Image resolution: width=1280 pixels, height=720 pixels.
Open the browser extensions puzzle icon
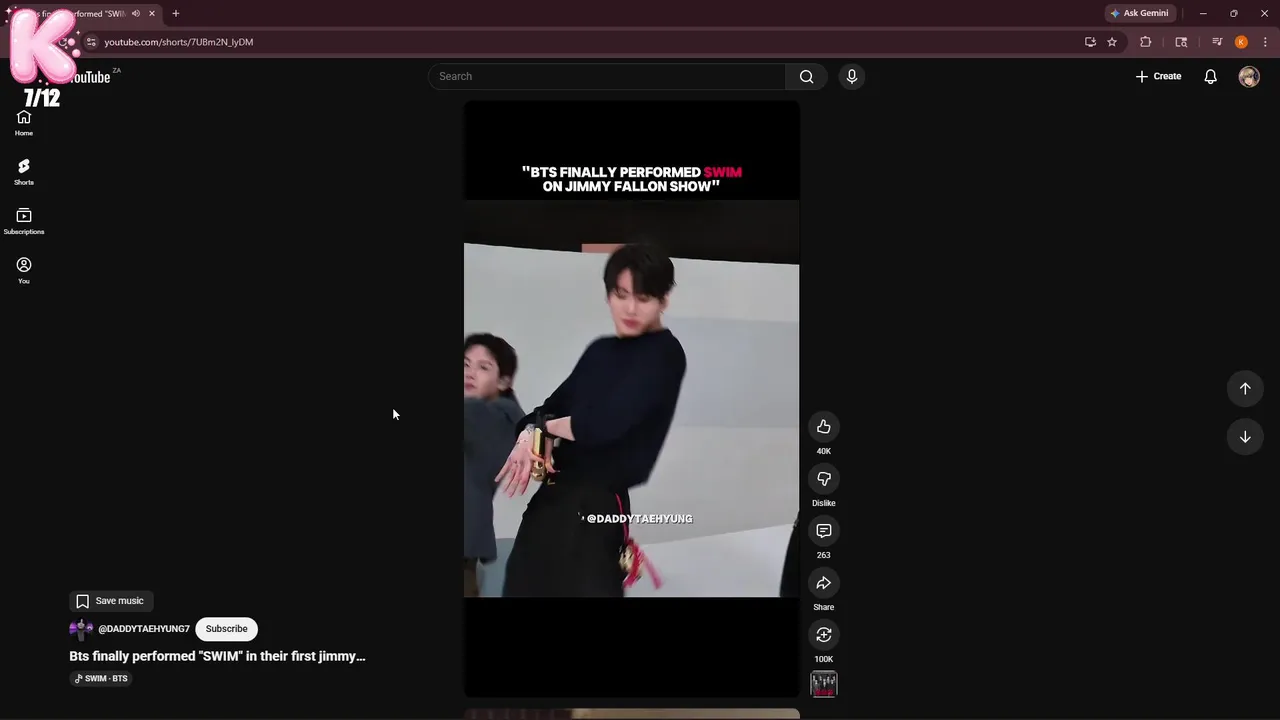point(1145,42)
